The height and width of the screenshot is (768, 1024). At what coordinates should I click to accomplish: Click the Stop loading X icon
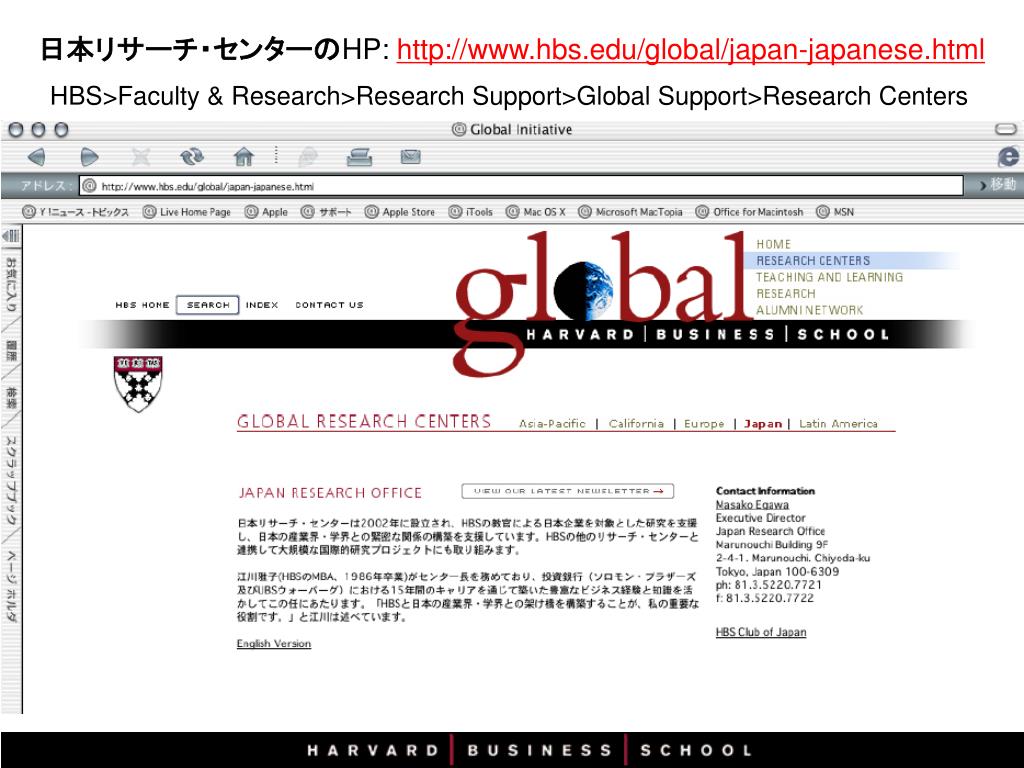[140, 157]
